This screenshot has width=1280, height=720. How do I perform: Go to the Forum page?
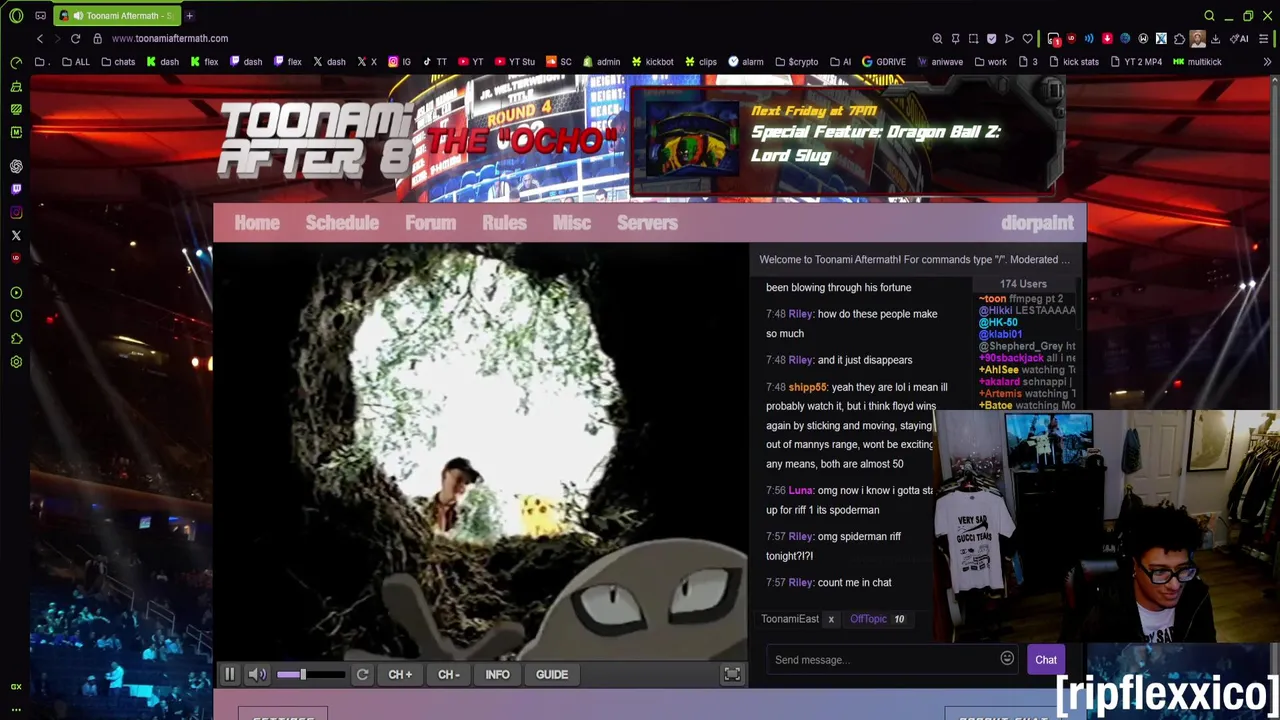coord(431,223)
